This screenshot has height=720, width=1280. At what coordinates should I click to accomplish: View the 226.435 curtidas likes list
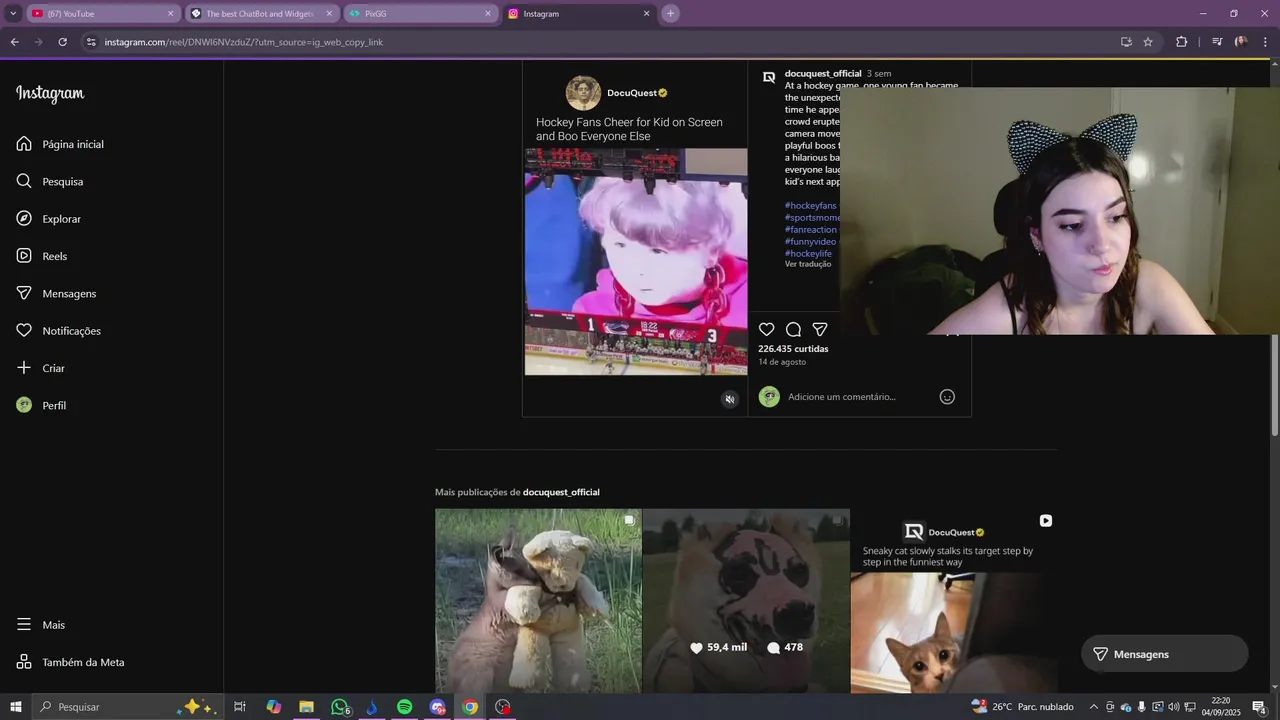coord(793,349)
